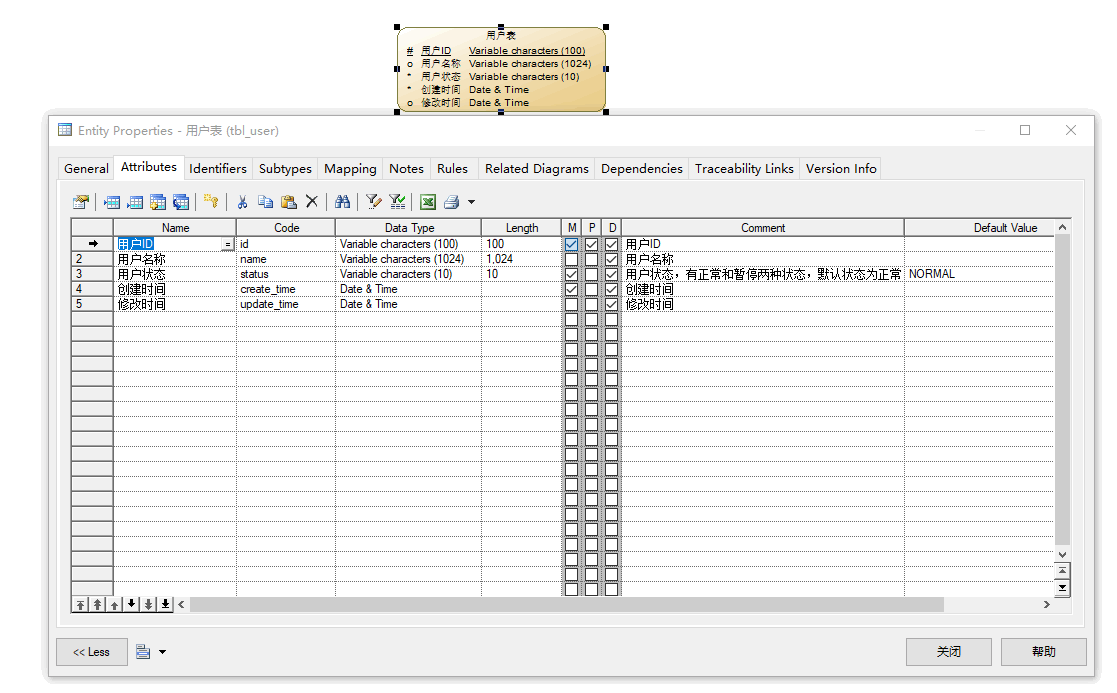Click the Default Value column header
This screenshot has height=693, width=1117.
coord(980,228)
